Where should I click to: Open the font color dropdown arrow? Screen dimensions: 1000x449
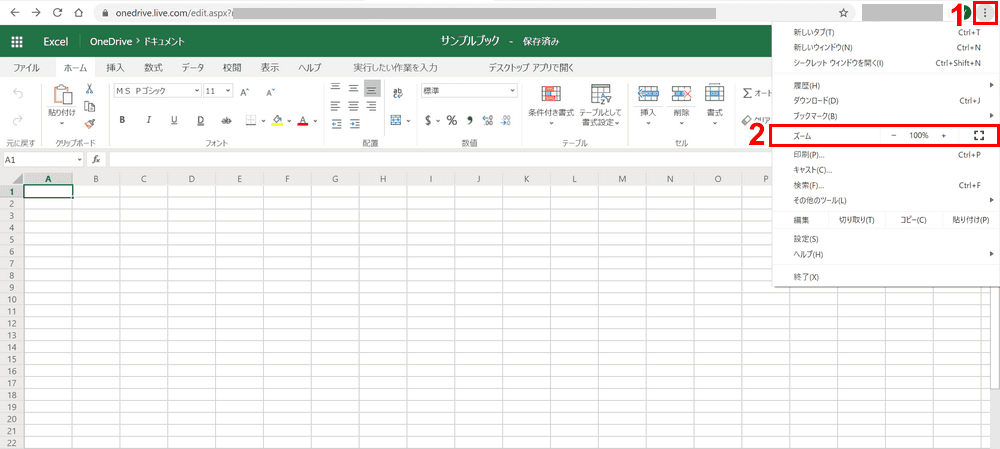[x=315, y=120]
